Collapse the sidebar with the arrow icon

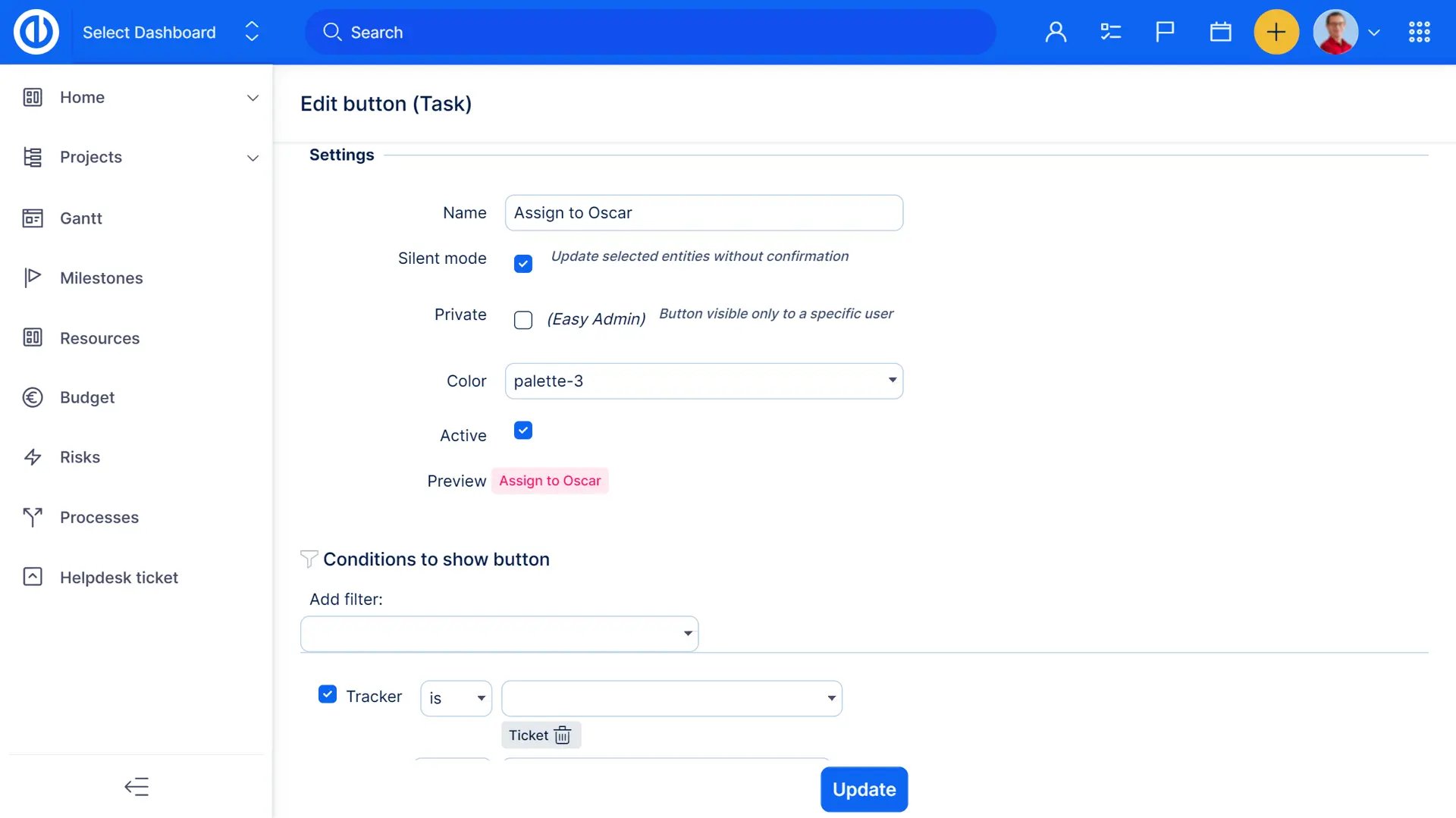point(136,787)
